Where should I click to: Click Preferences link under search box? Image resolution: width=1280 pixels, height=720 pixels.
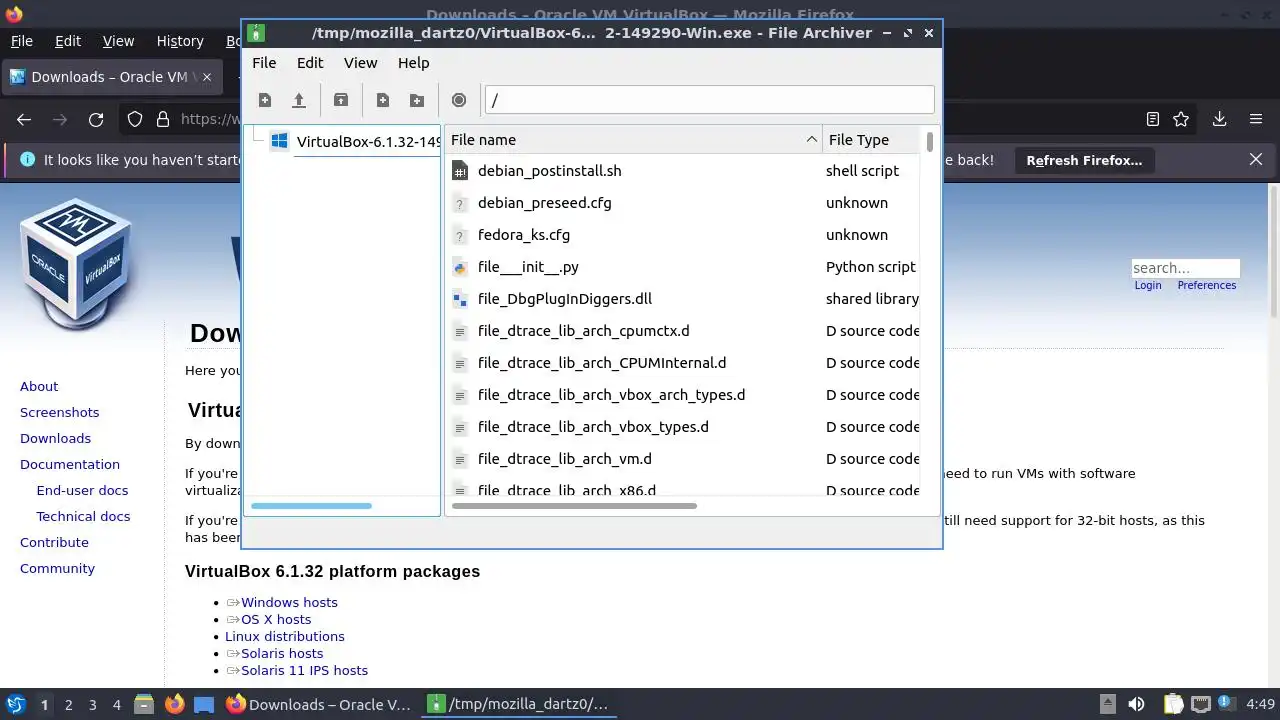coord(1207,285)
